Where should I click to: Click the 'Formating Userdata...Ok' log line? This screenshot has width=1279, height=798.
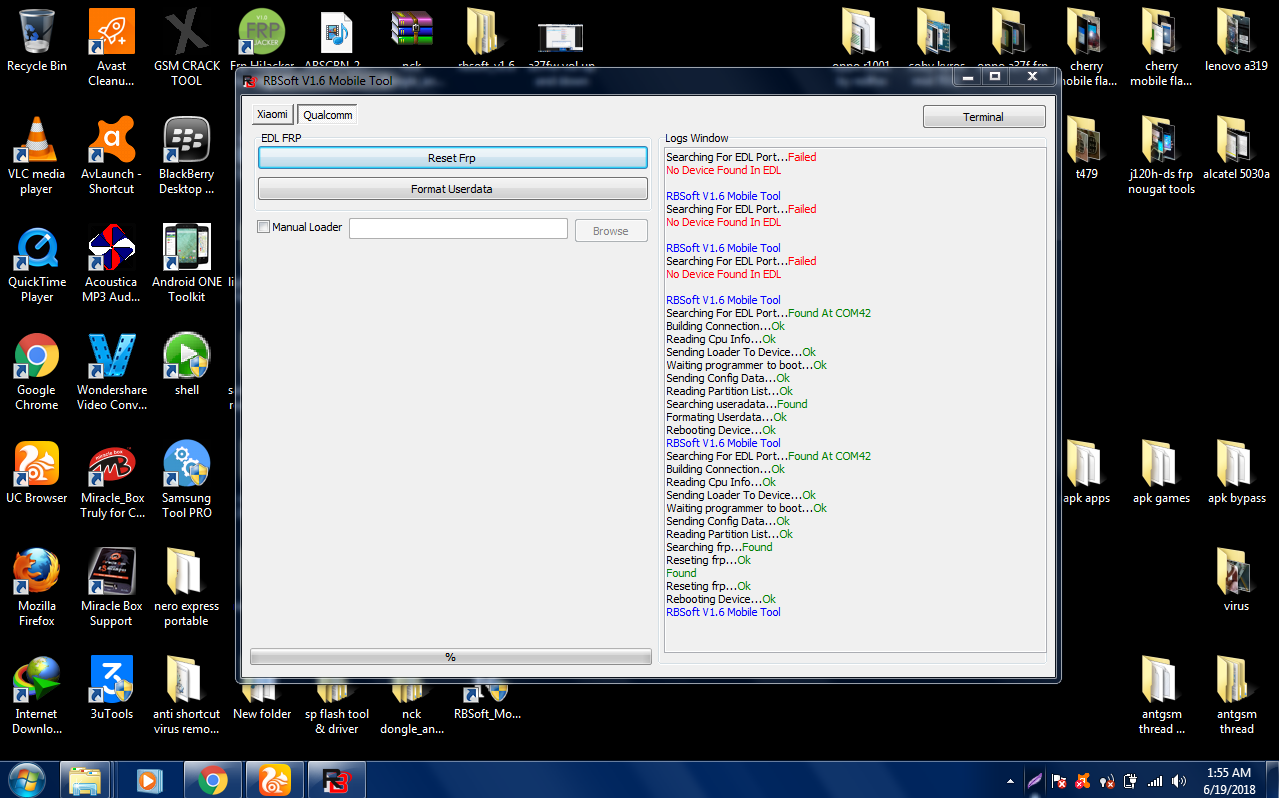[726, 417]
